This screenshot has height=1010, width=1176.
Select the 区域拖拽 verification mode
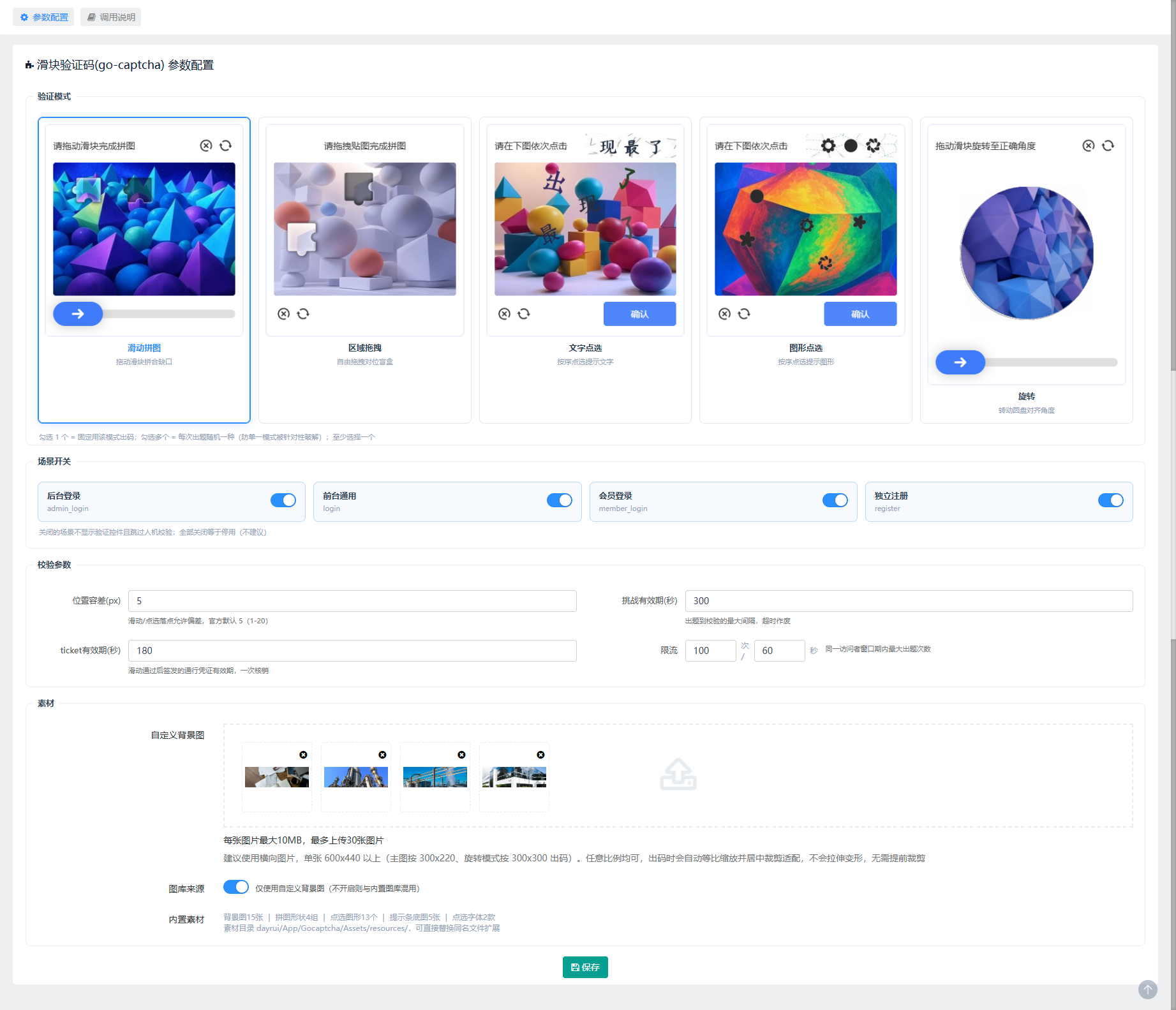pos(365,270)
